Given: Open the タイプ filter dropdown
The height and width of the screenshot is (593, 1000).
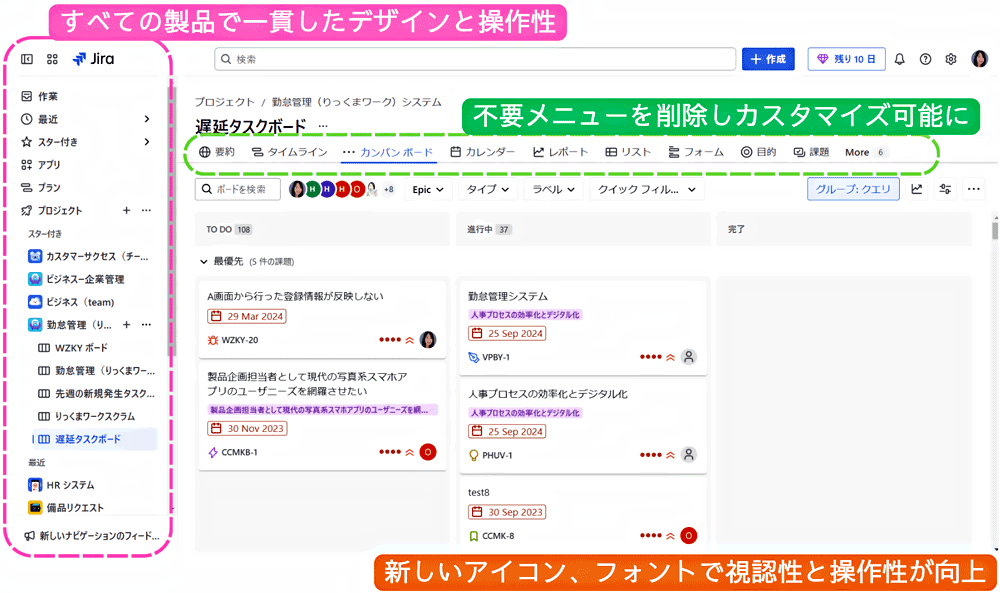Looking at the screenshot, I should click(x=488, y=189).
